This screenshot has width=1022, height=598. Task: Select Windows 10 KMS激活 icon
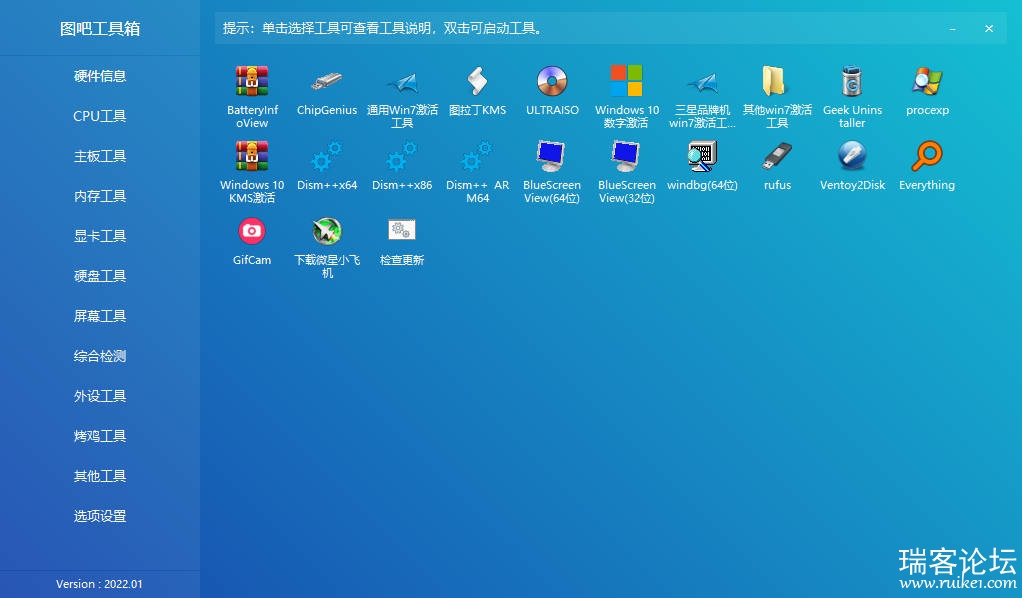tap(252, 156)
